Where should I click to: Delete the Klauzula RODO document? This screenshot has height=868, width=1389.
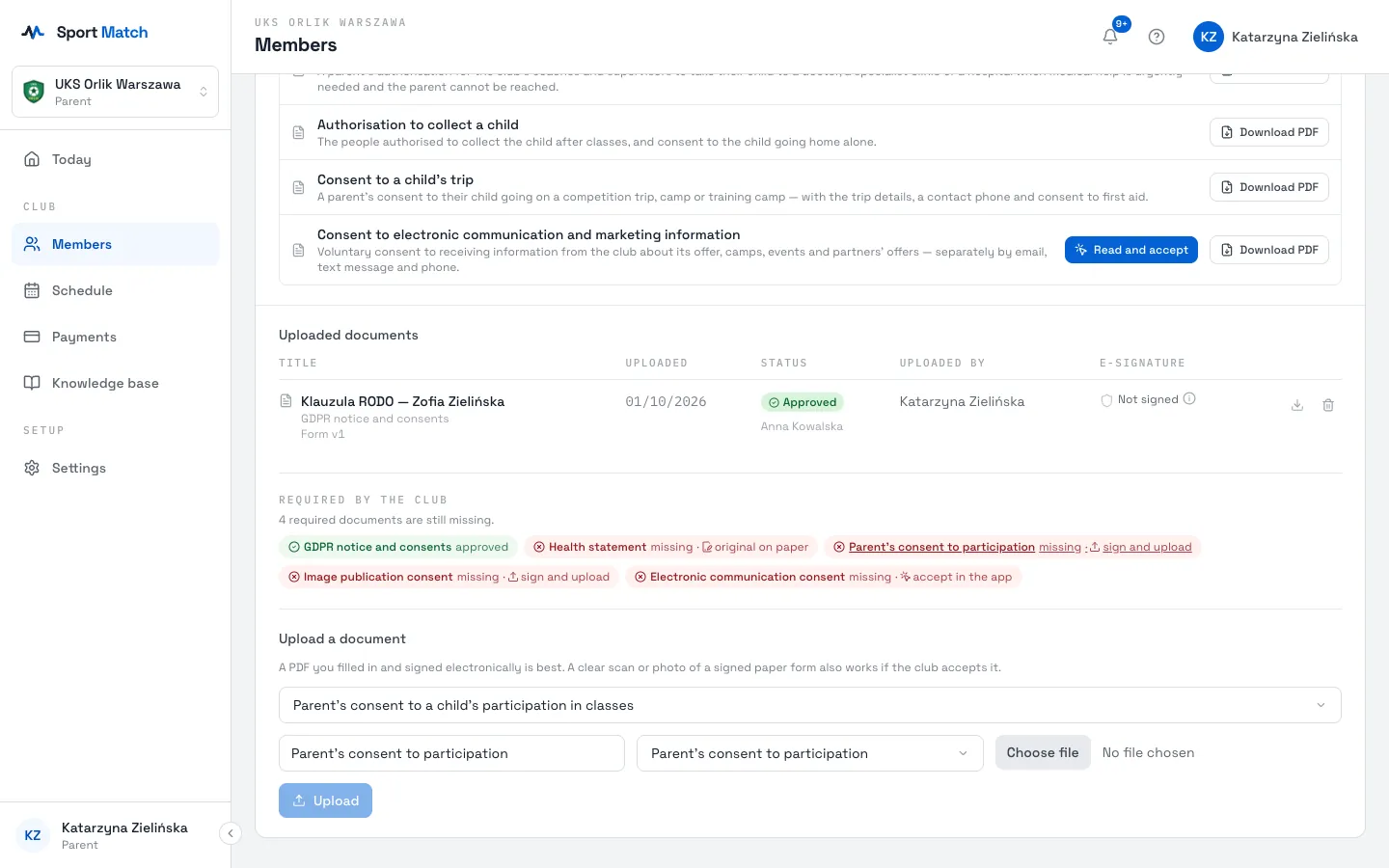[1328, 405]
